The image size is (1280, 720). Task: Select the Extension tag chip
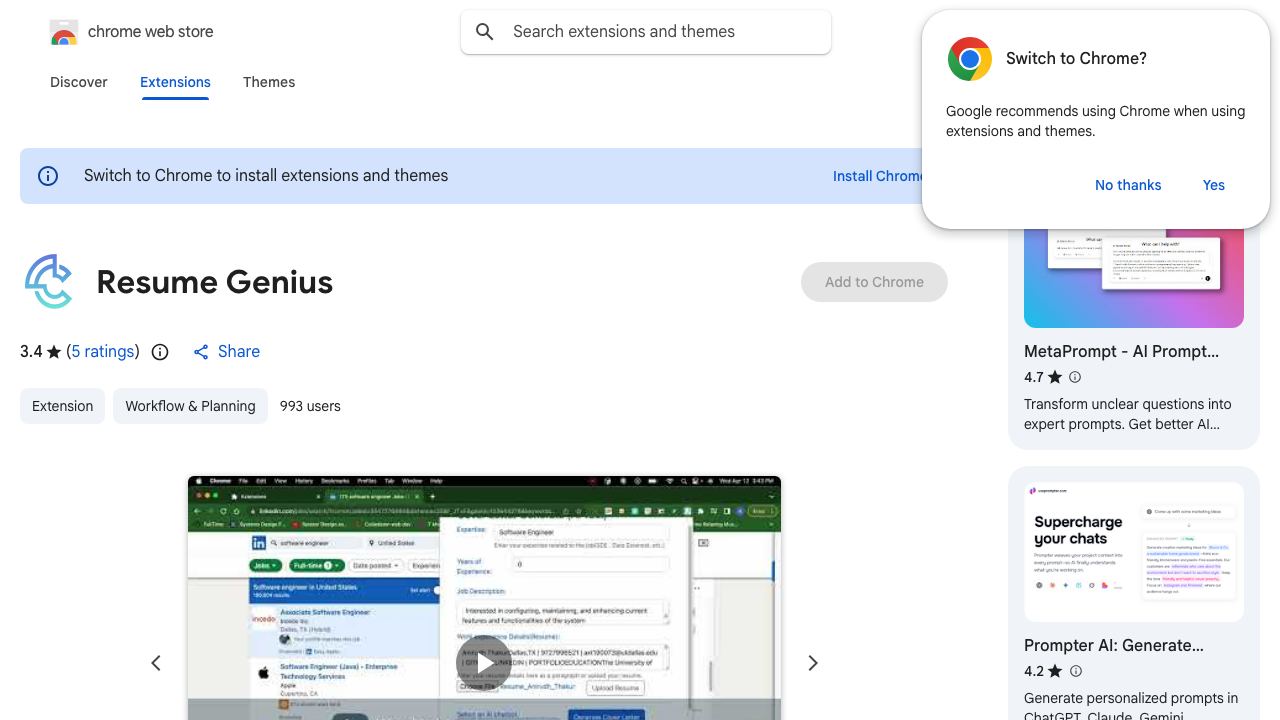[62, 406]
